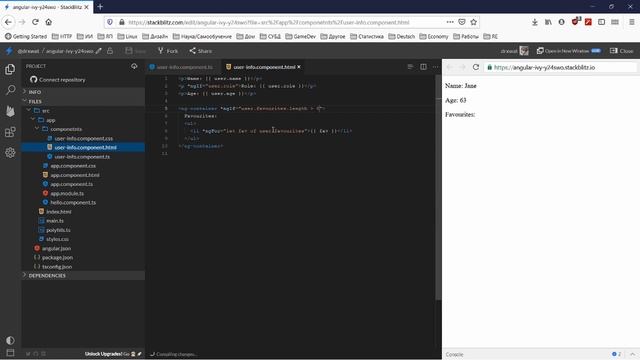Save page to Pocket
Screen dimensions: 640x360
click(x=462, y=22)
